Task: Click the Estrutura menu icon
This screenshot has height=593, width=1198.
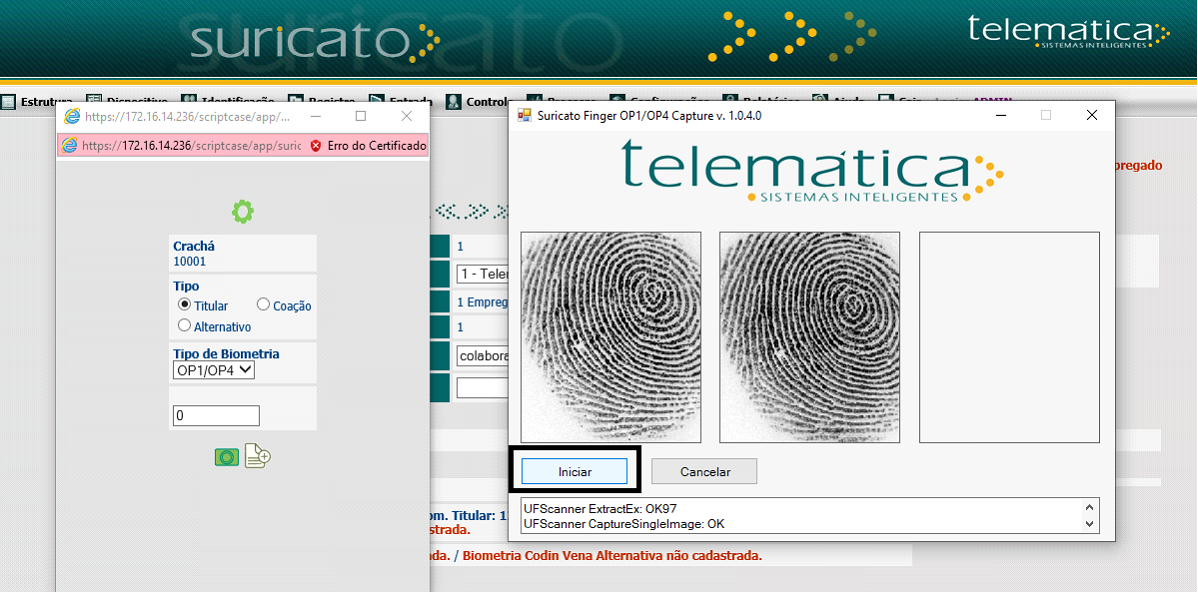Action: [x=8, y=102]
